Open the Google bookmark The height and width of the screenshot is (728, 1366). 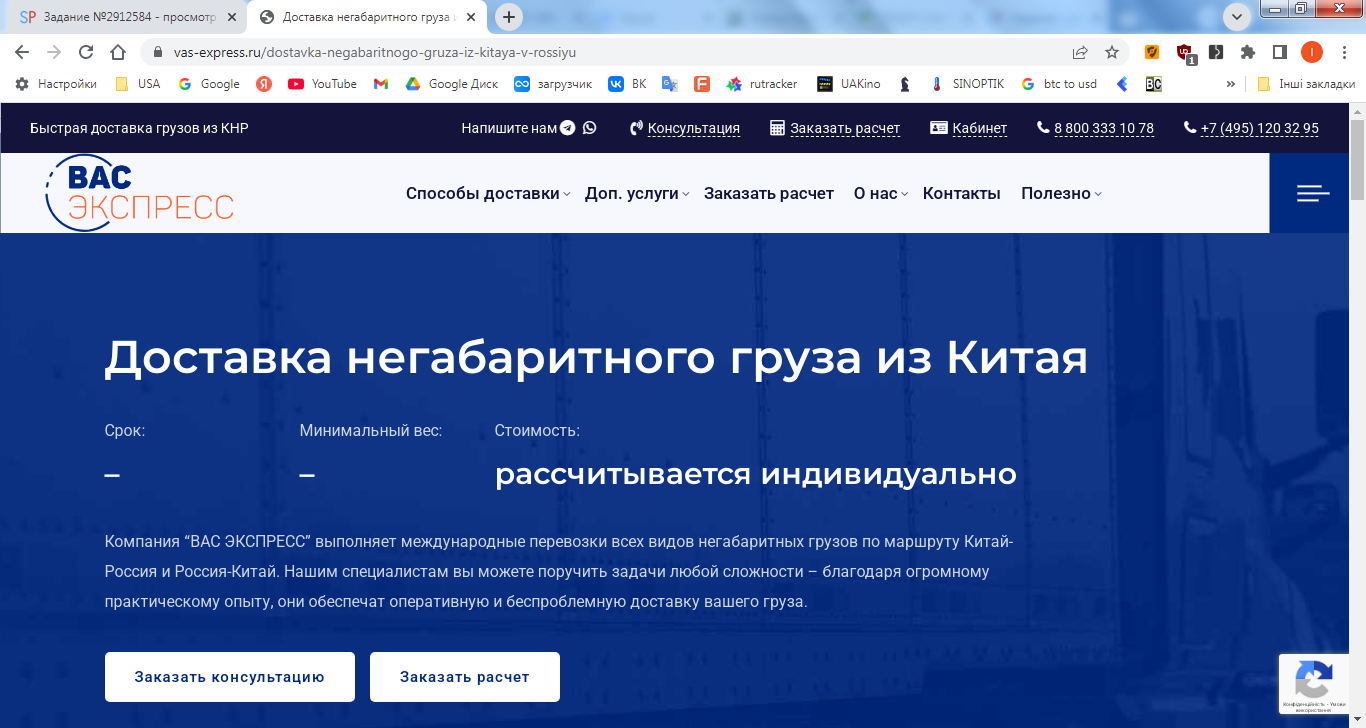(x=209, y=84)
